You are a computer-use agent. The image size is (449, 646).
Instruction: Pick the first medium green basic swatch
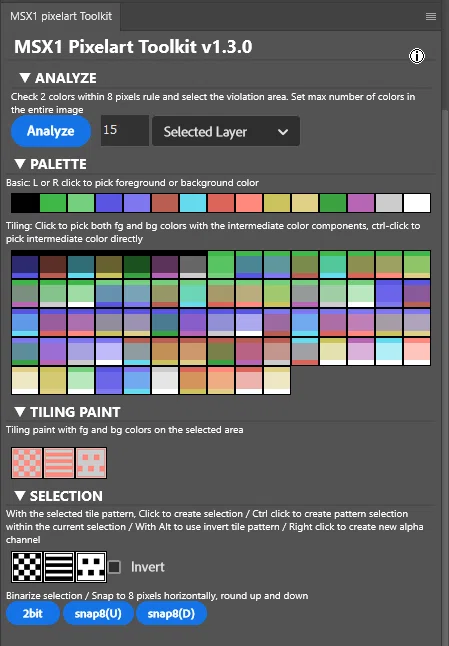53,203
